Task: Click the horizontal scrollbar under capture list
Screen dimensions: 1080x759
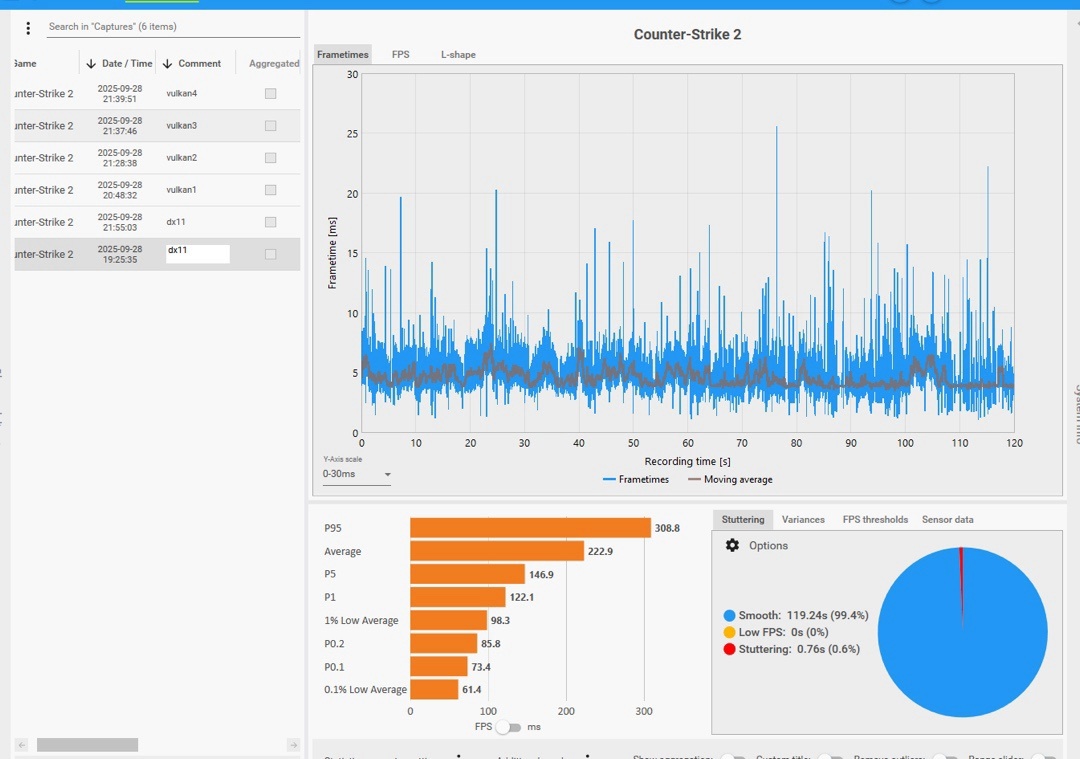Action: (87, 745)
